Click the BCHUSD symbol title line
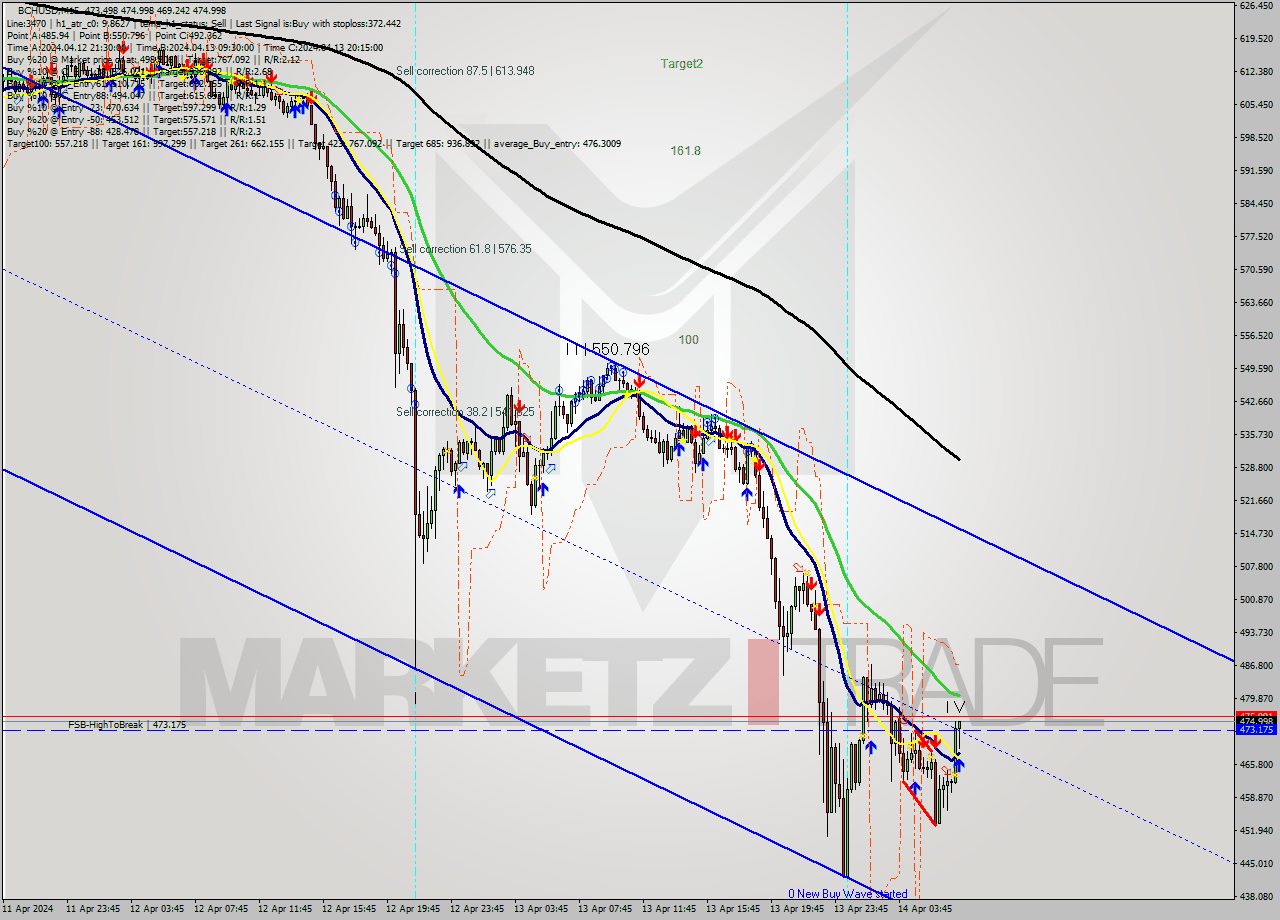 click(122, 10)
